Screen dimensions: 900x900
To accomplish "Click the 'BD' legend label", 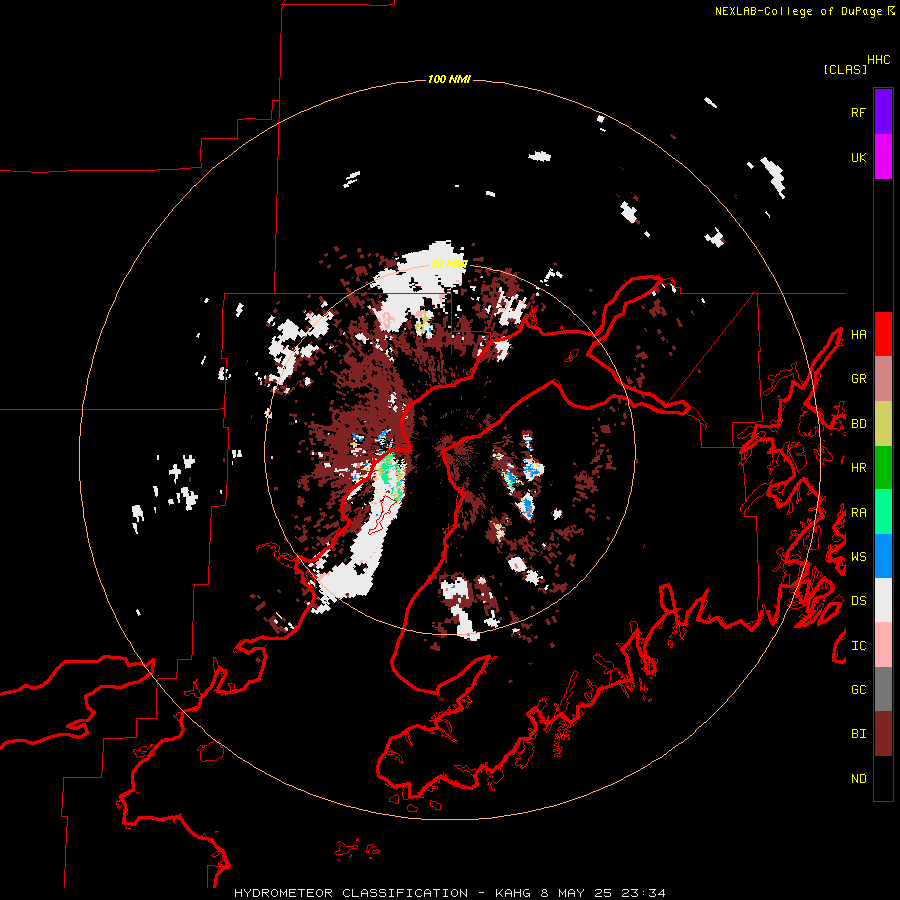I will pyautogui.click(x=858, y=424).
